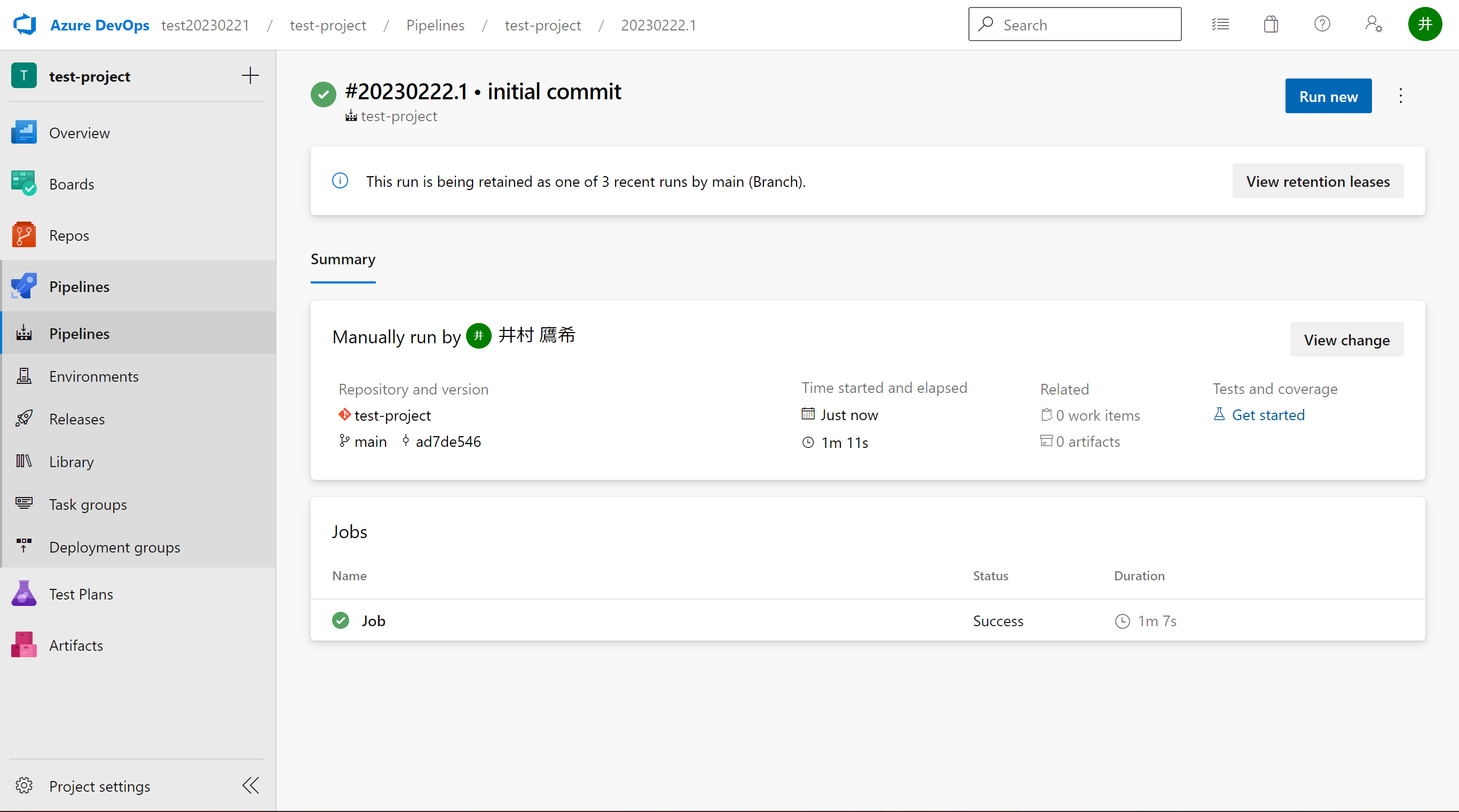
Task: Open the Help question mark icon
Action: tap(1322, 25)
